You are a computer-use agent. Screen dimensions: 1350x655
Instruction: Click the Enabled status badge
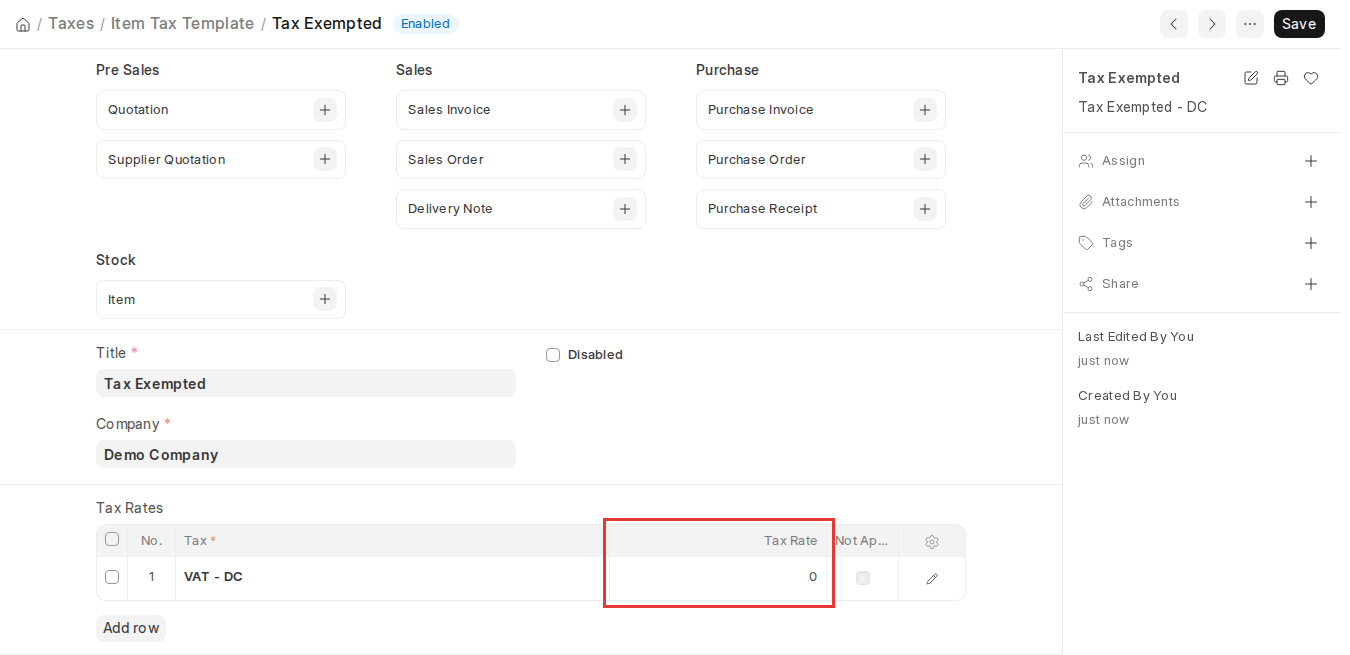coord(425,24)
